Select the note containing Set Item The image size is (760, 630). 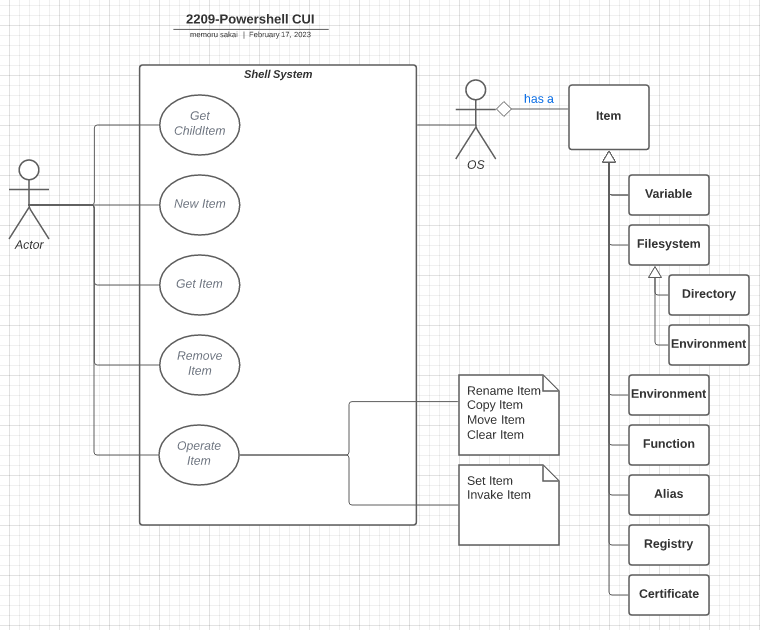point(509,505)
